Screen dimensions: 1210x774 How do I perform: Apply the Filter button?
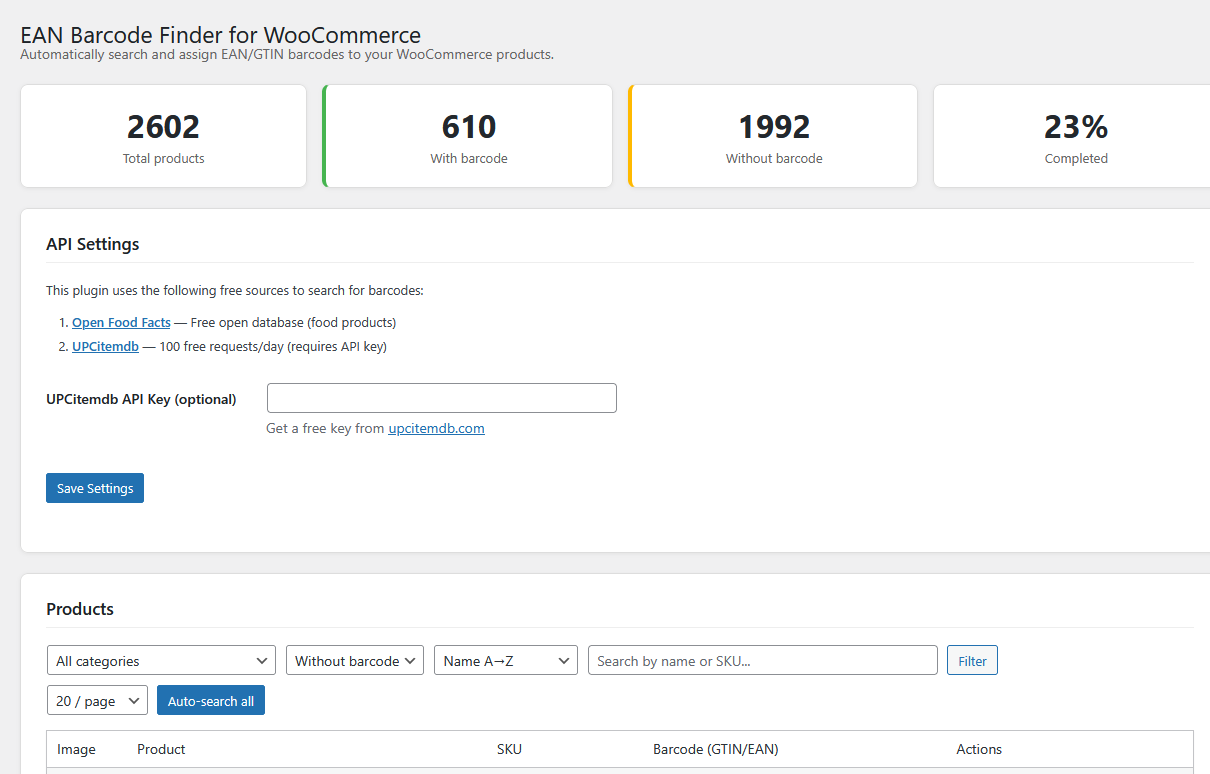(972, 661)
